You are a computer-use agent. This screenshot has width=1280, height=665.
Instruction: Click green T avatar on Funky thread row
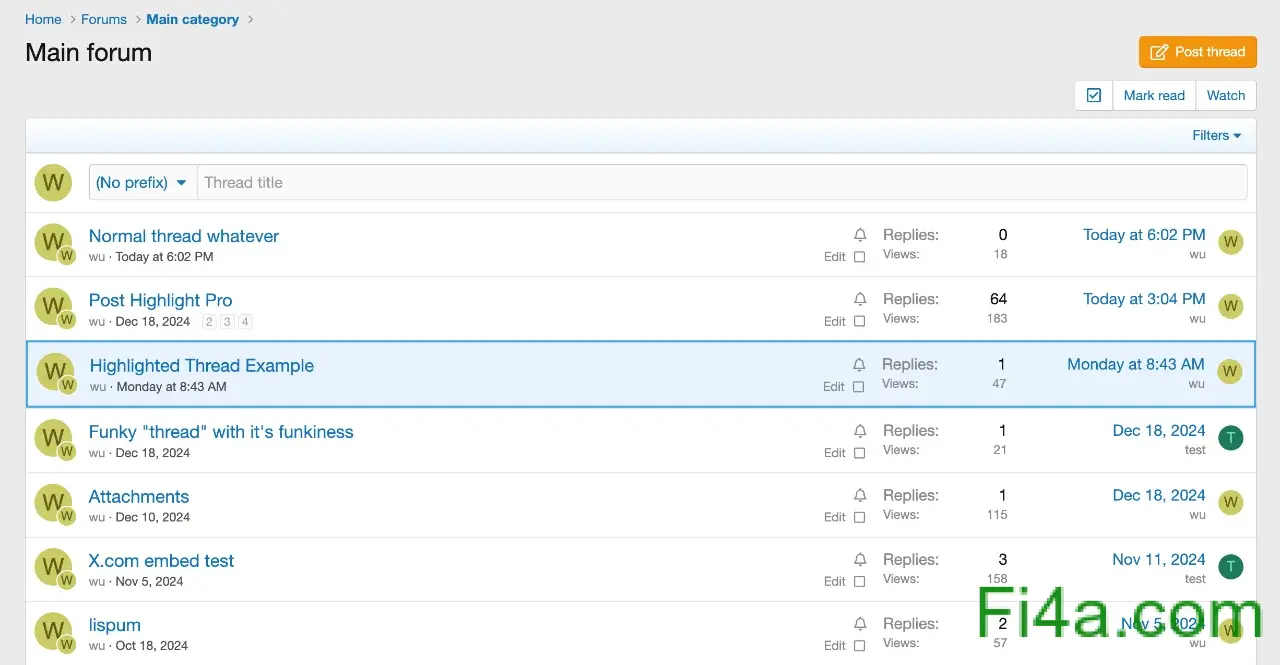pos(1230,438)
